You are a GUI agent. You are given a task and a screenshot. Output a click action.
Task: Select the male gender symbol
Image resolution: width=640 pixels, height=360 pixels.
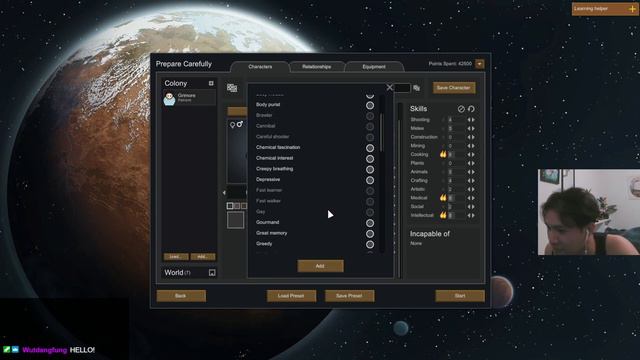point(240,124)
